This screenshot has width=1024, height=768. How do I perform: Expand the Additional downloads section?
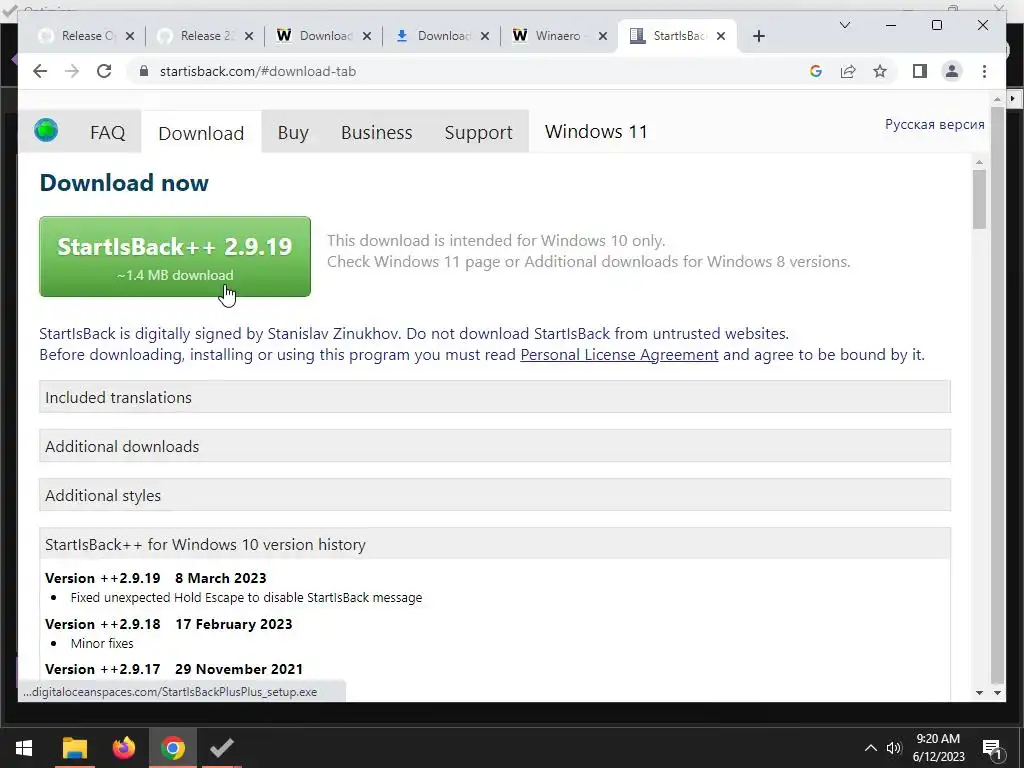click(495, 446)
